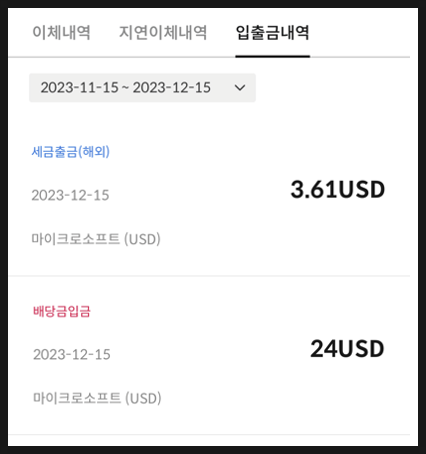The width and height of the screenshot is (426, 454).
Task: Select the 24USD dividend amount
Action: pyautogui.click(x=347, y=349)
